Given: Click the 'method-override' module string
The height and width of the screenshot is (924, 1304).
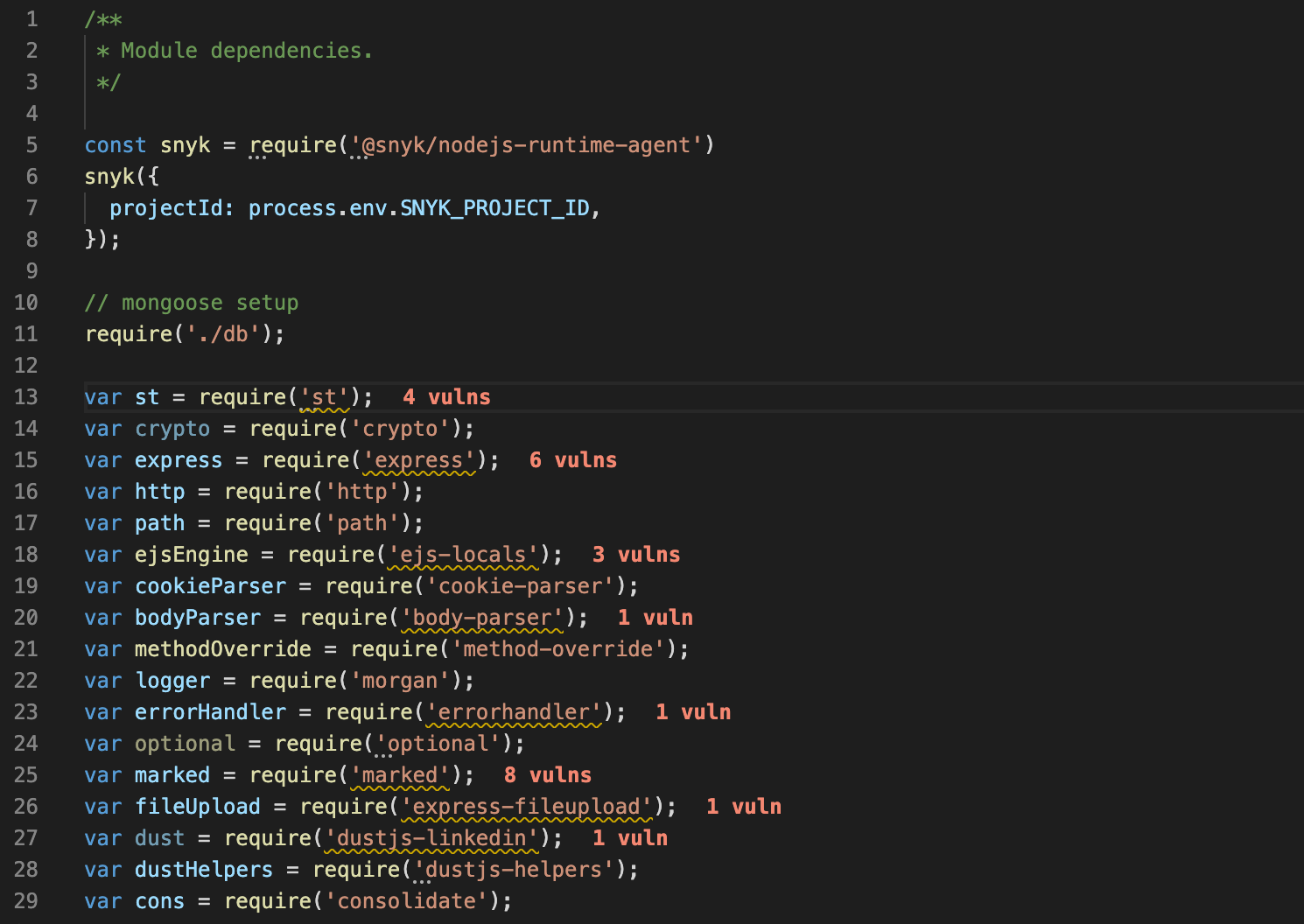Looking at the screenshot, I should (x=558, y=649).
